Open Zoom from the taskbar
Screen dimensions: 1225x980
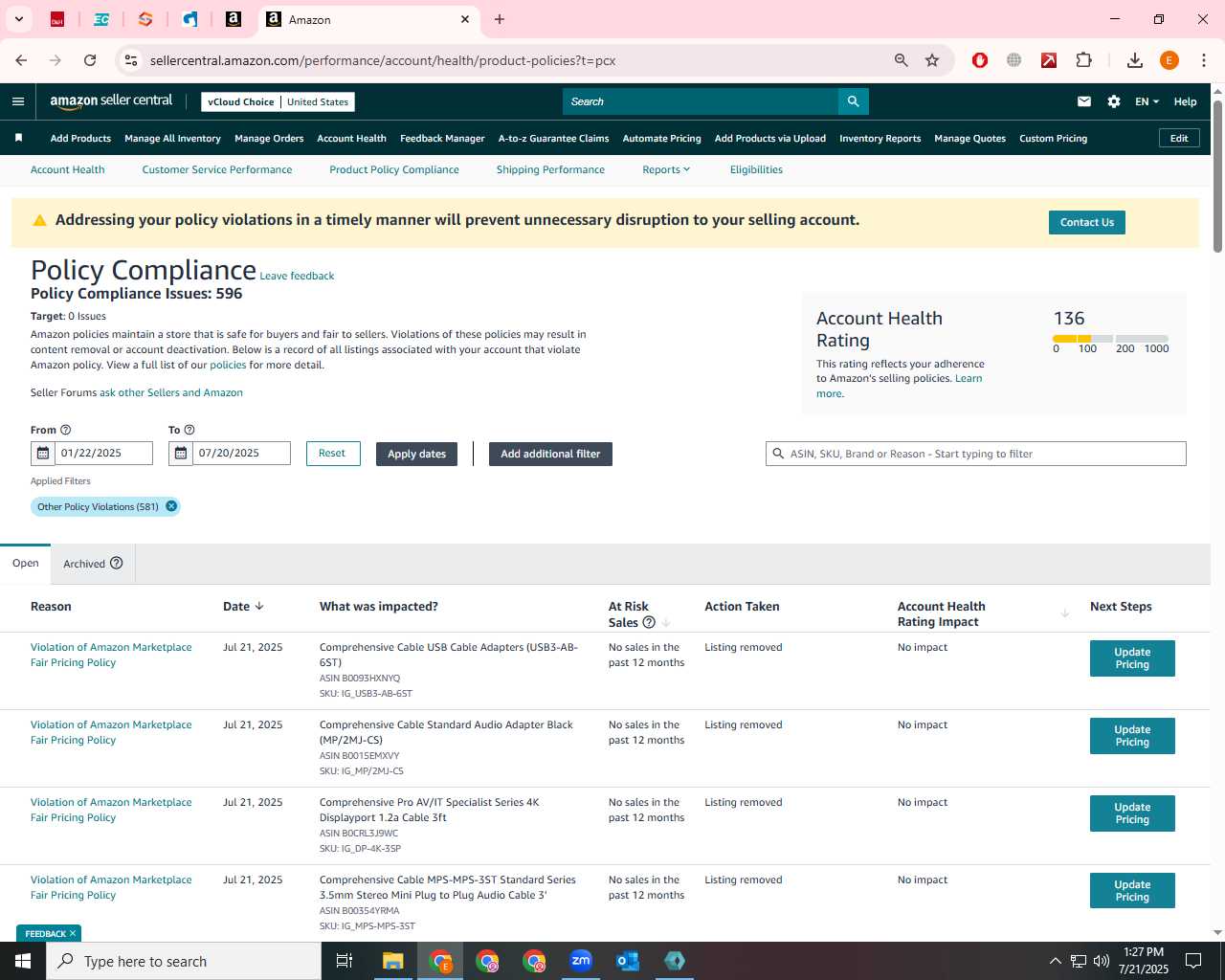[581, 961]
